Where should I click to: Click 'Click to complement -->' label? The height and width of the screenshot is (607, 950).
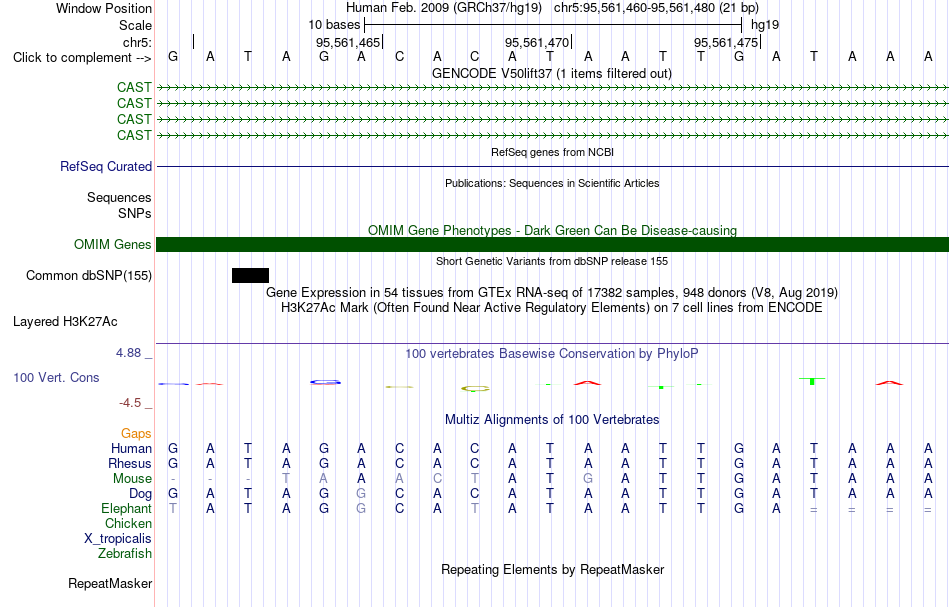82,58
